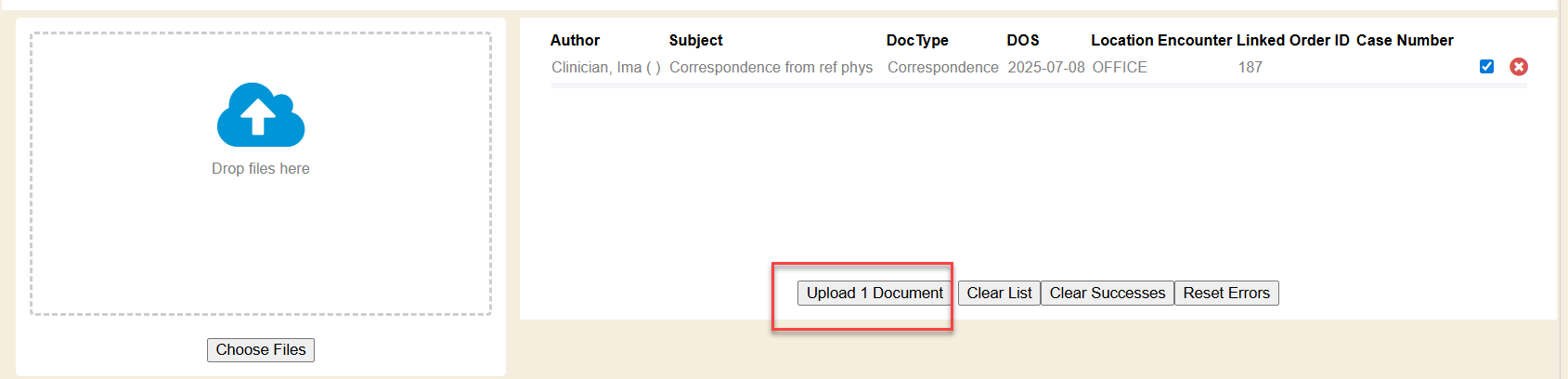The height and width of the screenshot is (379, 1568).
Task: Select the Subject column header
Action: pyautogui.click(x=695, y=41)
